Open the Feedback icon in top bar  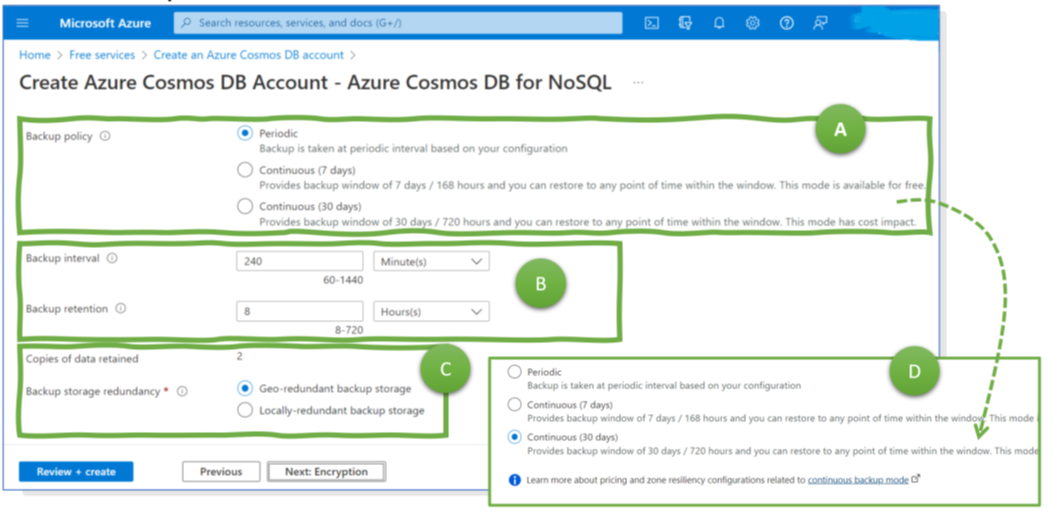point(820,23)
